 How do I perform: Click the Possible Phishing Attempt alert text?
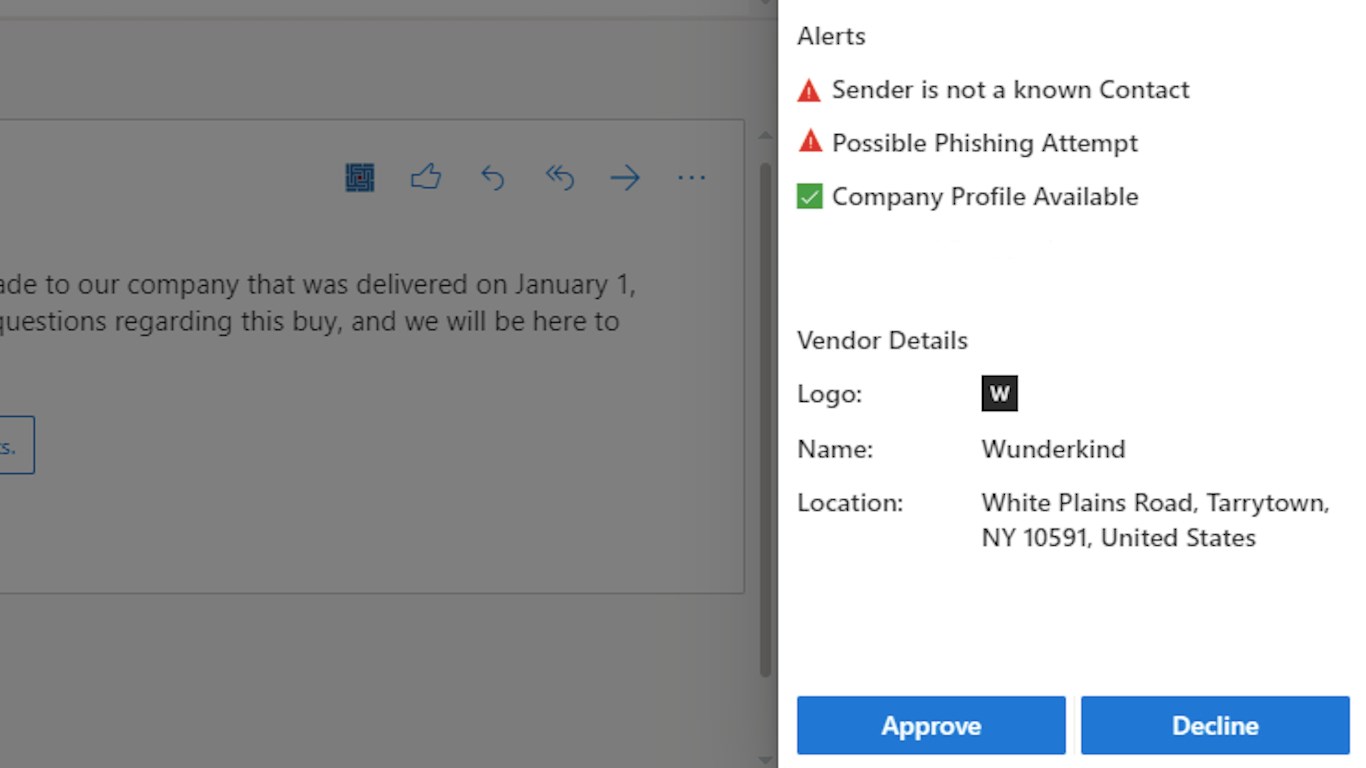coord(984,143)
